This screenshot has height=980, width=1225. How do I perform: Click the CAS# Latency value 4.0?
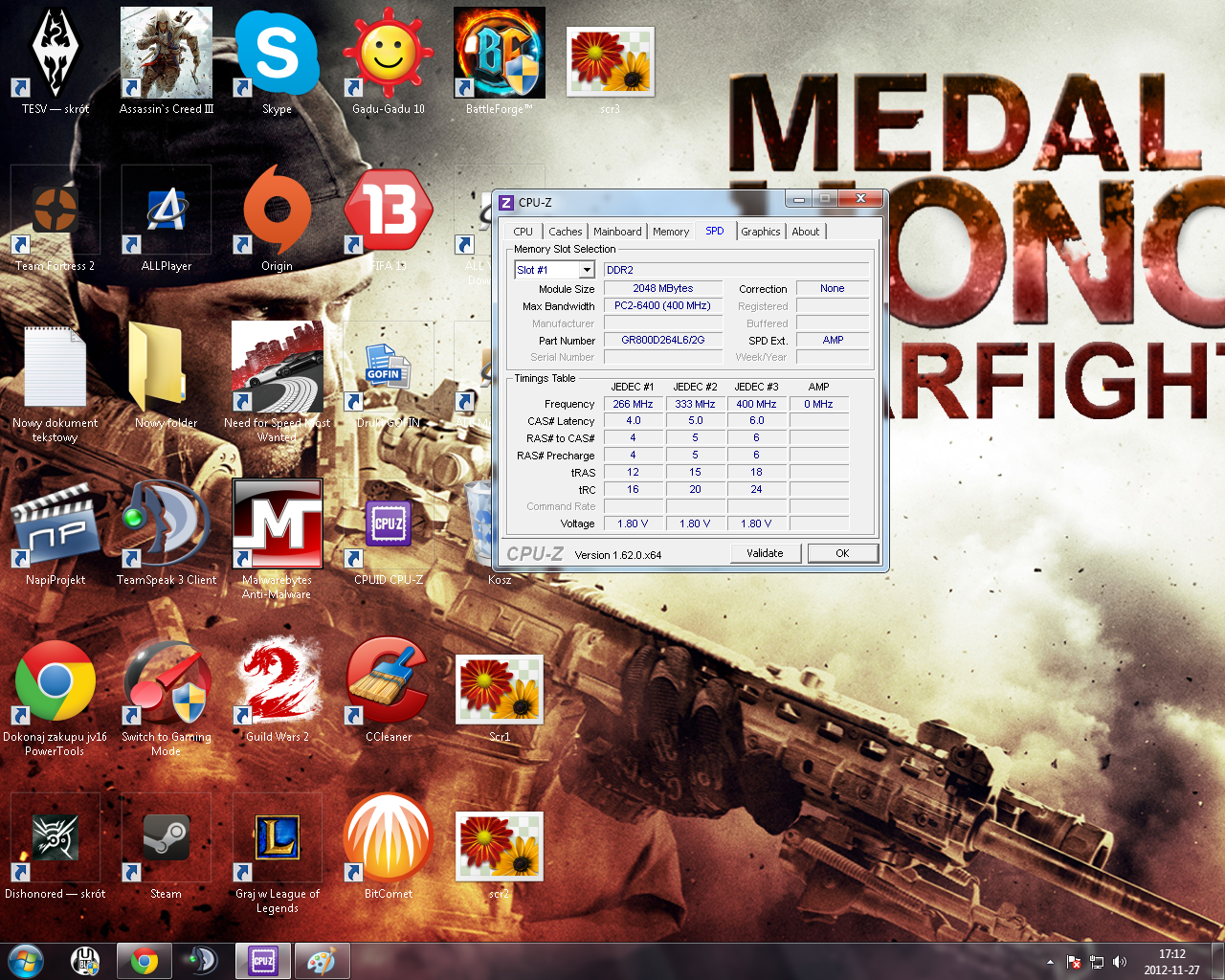pyautogui.click(x=633, y=420)
